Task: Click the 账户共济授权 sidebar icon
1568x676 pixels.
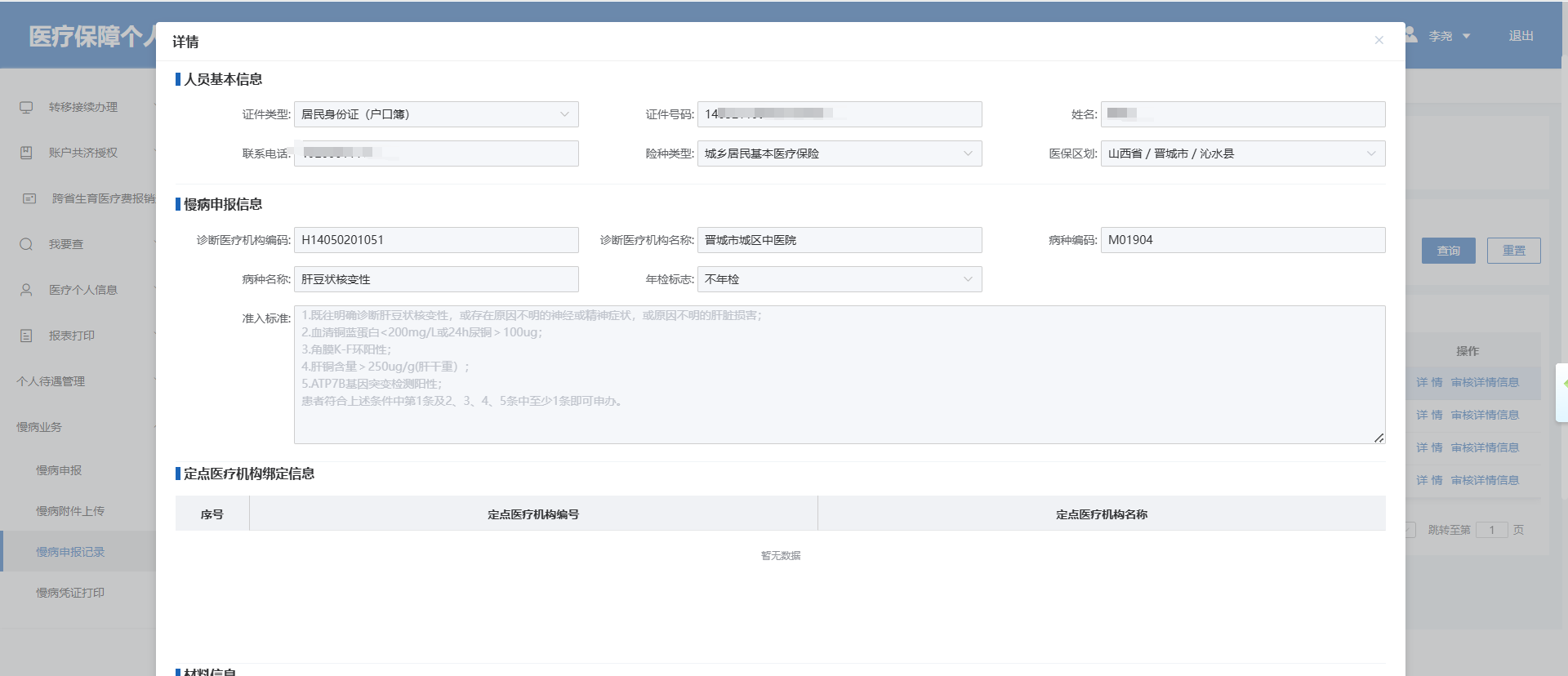Action: coord(26,153)
